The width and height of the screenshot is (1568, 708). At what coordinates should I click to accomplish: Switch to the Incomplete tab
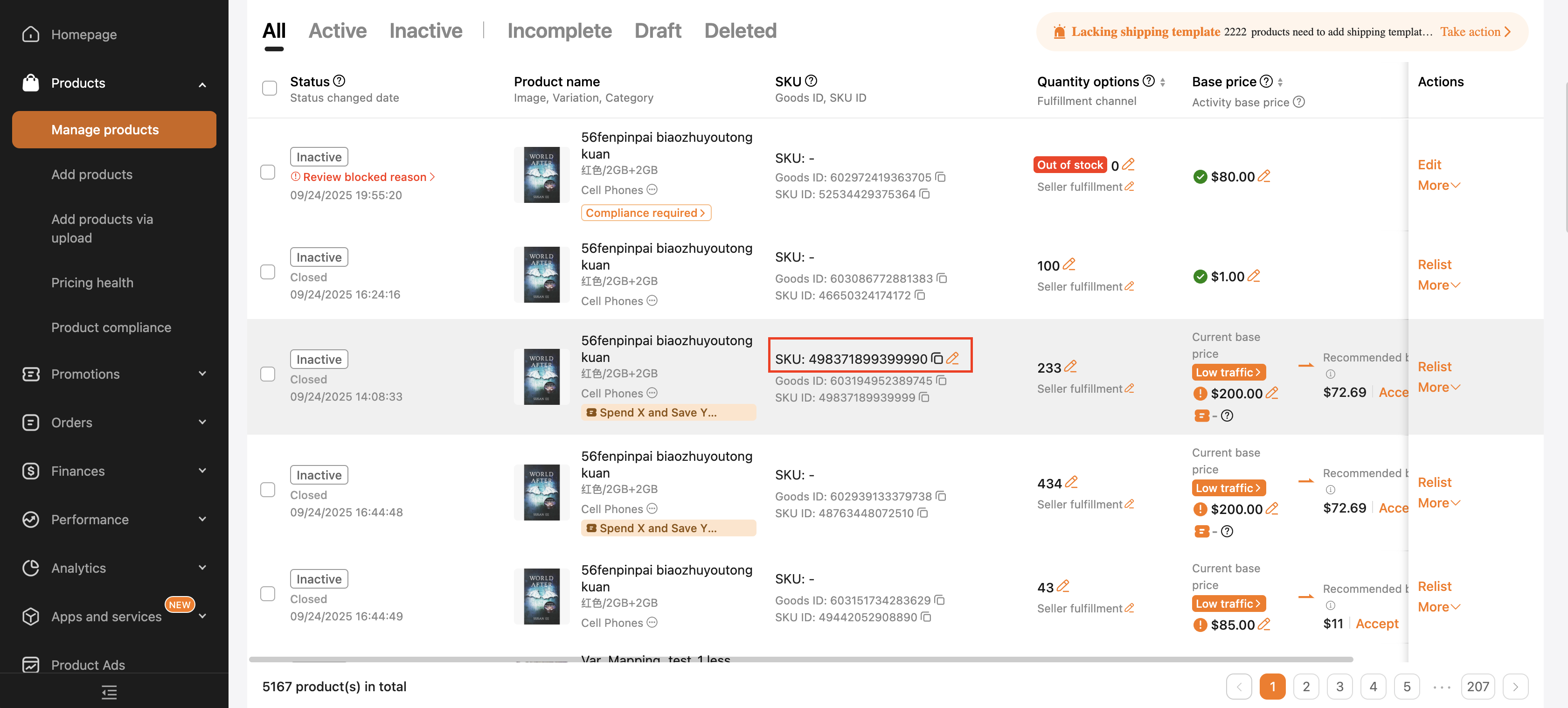tap(559, 31)
